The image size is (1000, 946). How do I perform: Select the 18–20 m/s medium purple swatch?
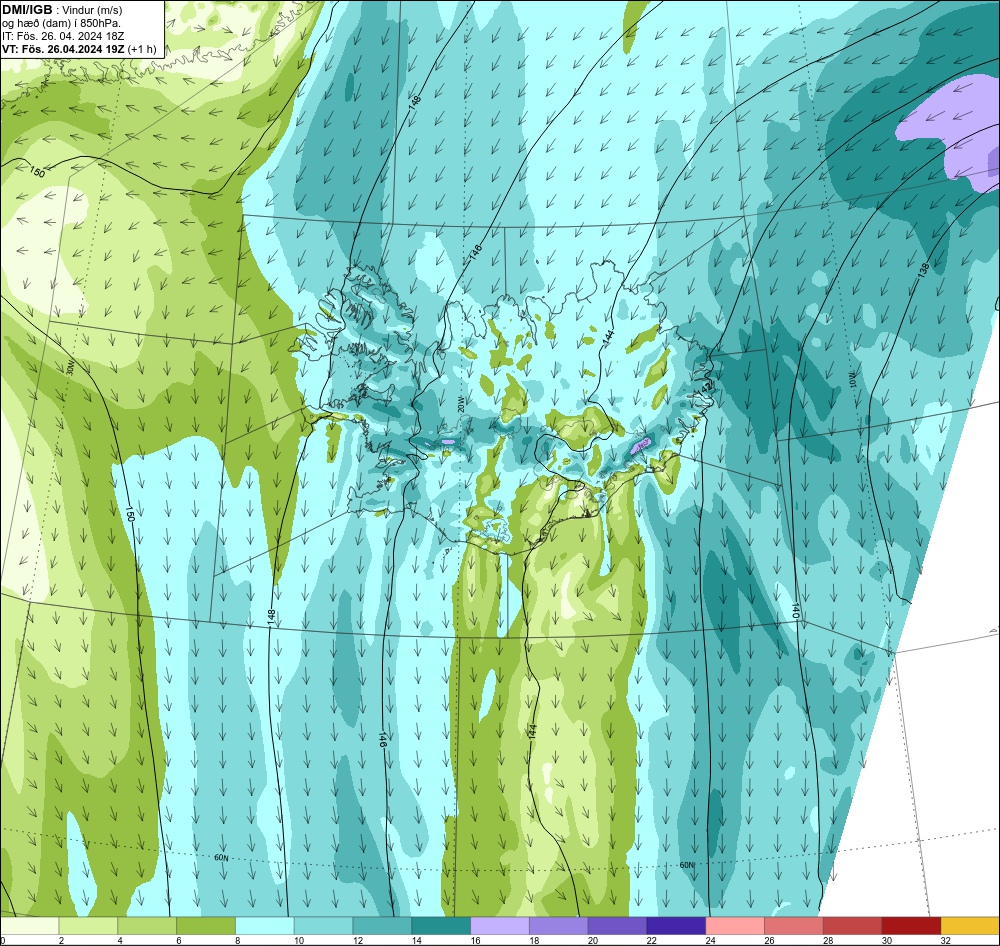tap(559, 926)
